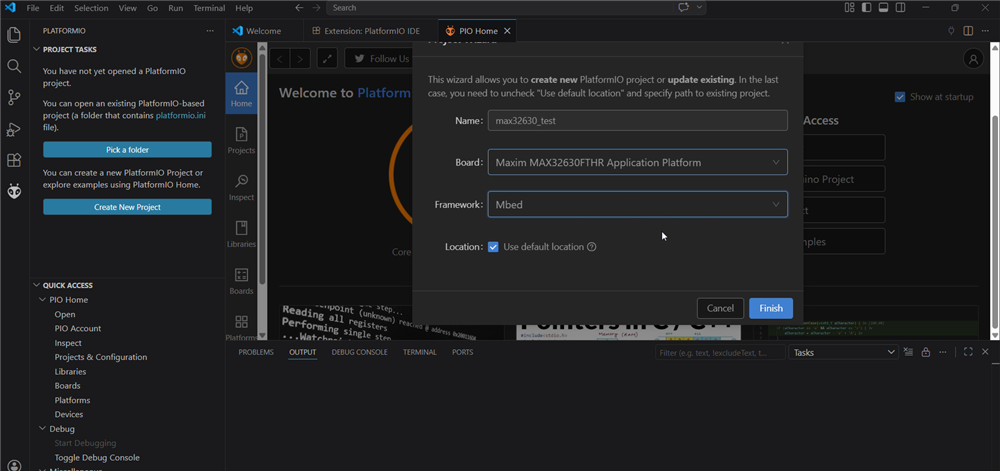Image resolution: width=1000 pixels, height=471 pixels.
Task: Open PlatformIO sidebar more actions ellipsis
Action: click(x=210, y=31)
